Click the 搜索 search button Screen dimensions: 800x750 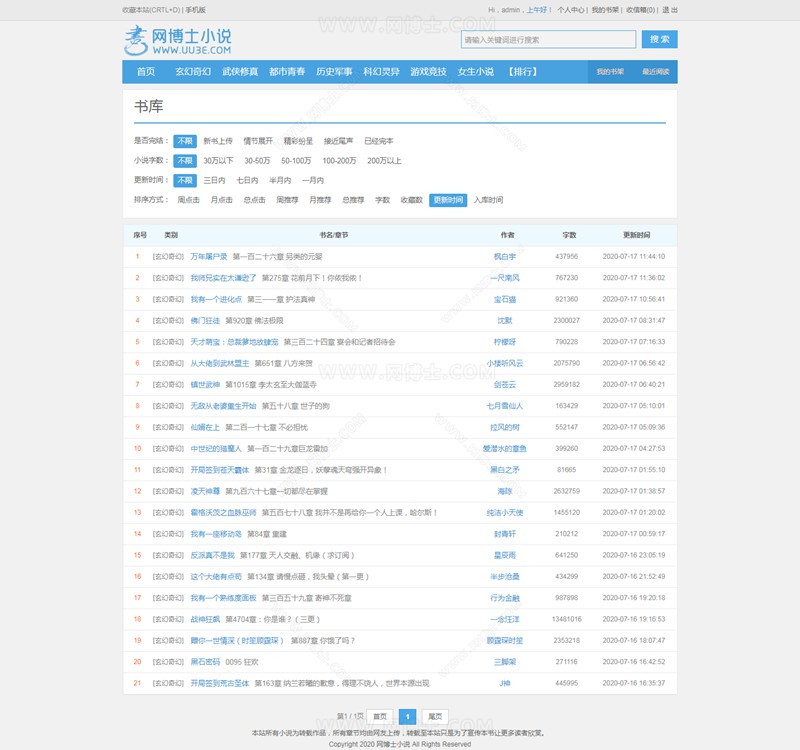coord(659,39)
